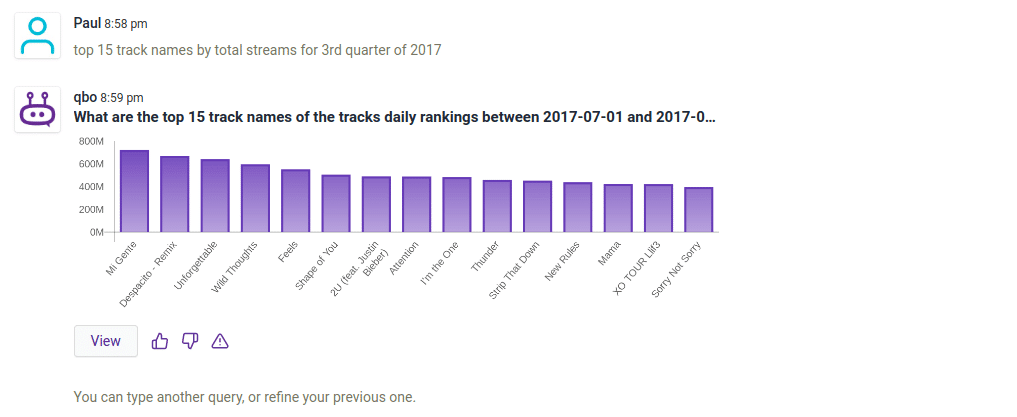Click the Attention bar in chart
Screen dimensions: 1017x417
(416, 205)
